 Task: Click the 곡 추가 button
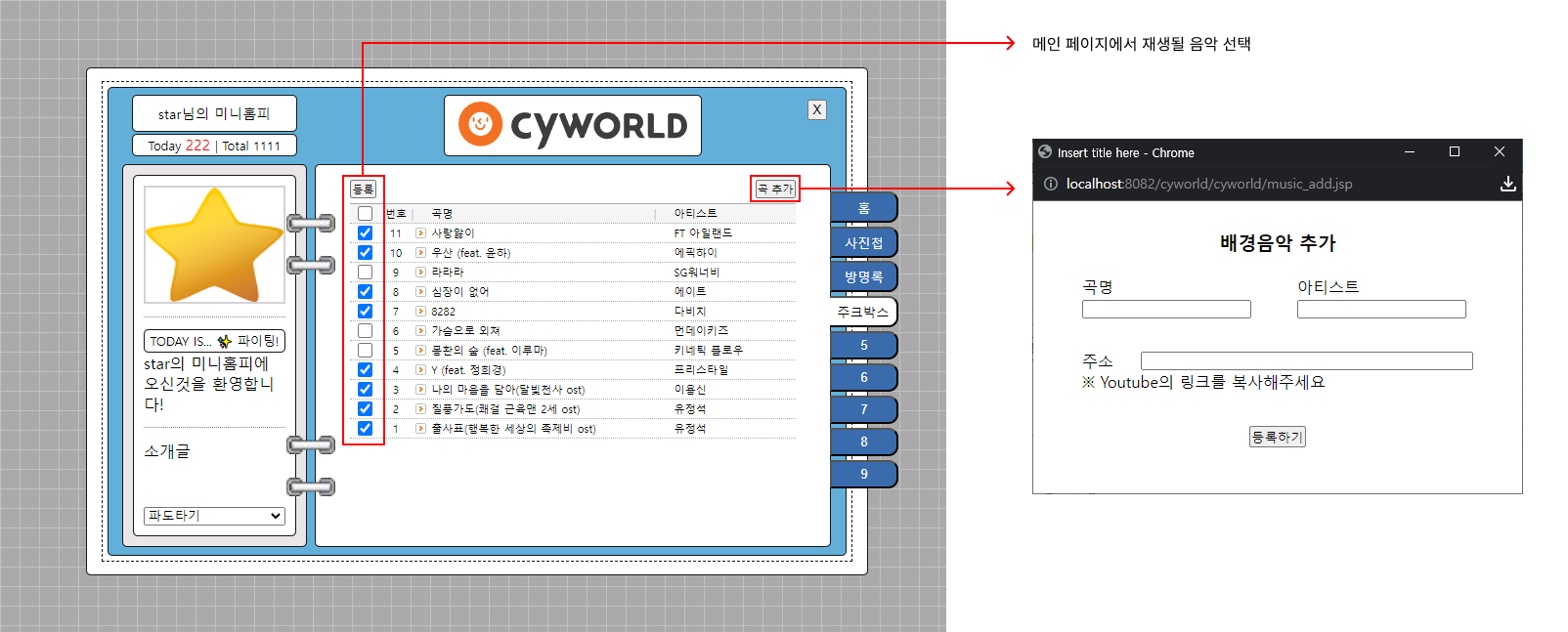pos(775,189)
